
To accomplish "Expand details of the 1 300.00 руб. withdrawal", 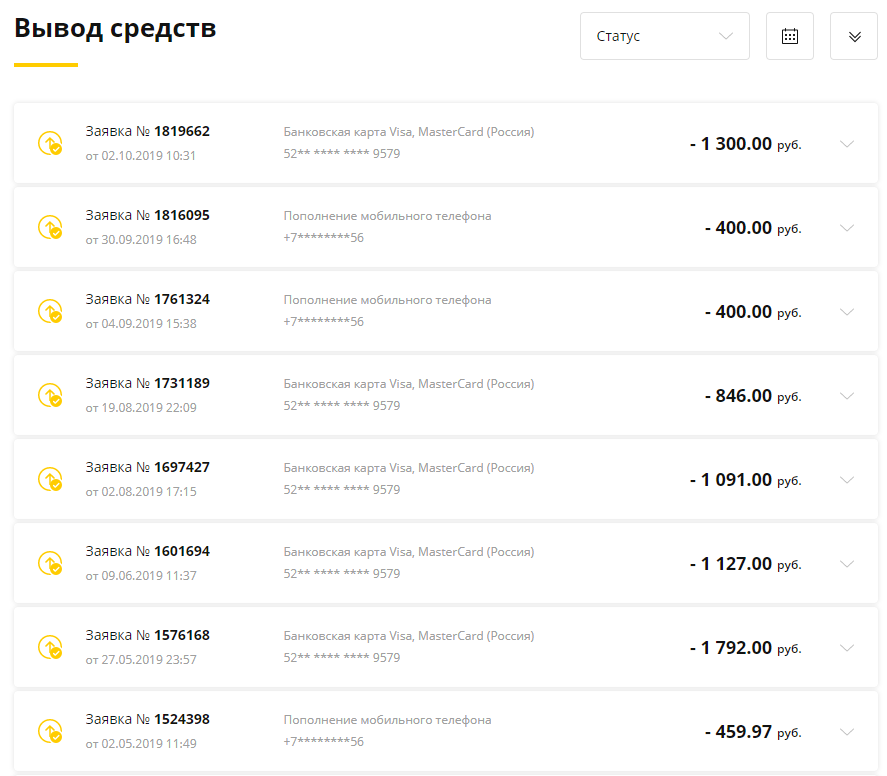I will pyautogui.click(x=847, y=144).
